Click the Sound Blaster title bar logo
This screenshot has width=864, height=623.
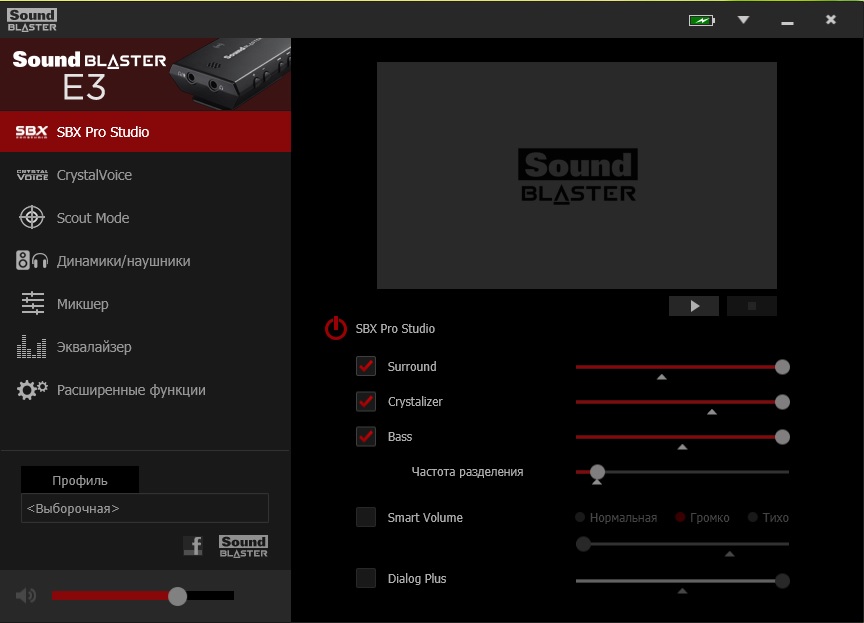point(32,20)
